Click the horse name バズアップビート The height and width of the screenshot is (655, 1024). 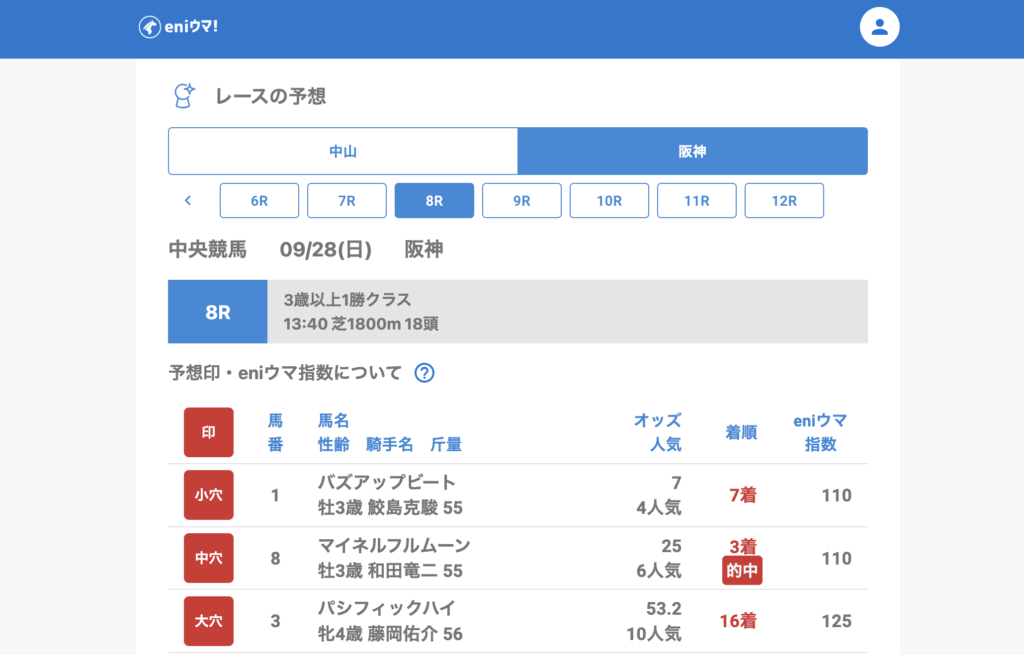click(x=386, y=482)
